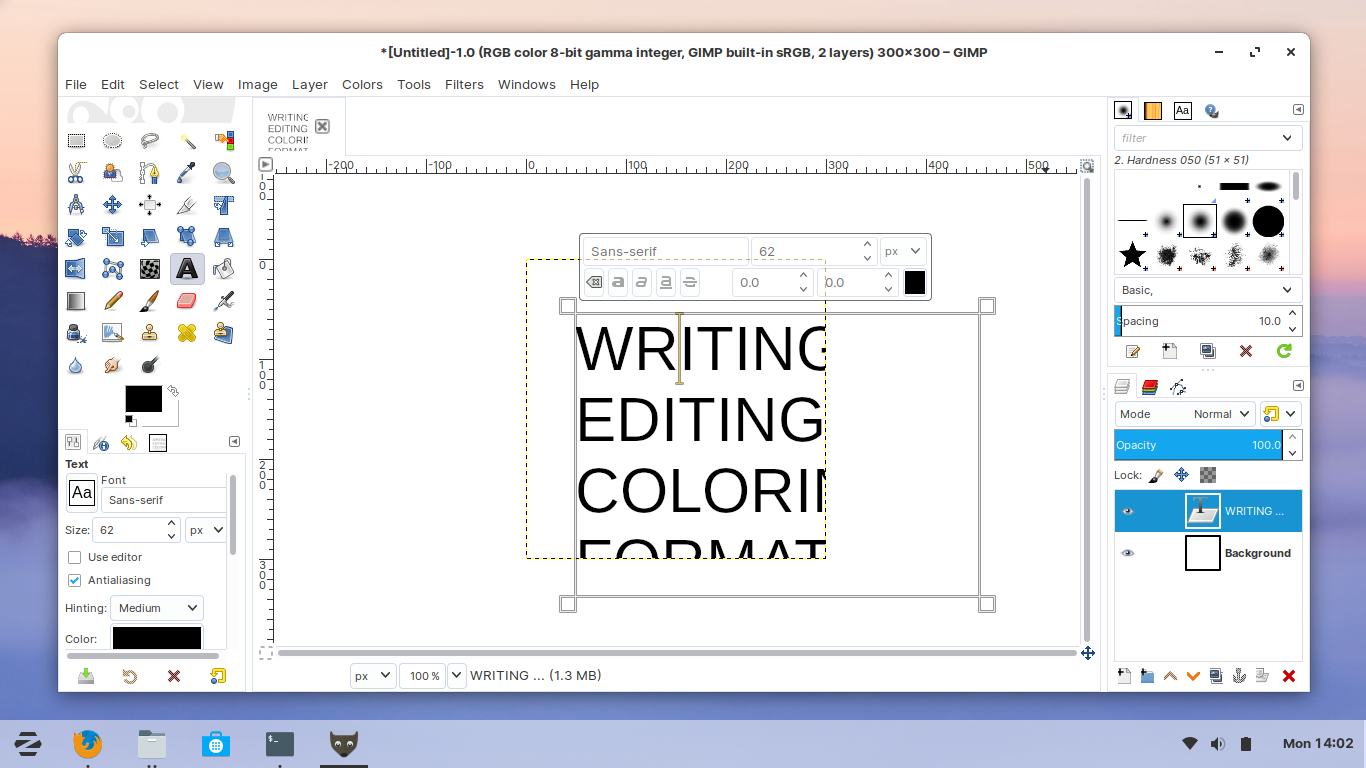Screen dimensions: 1366x768
Task: Open the Filters menu
Action: click(x=464, y=85)
